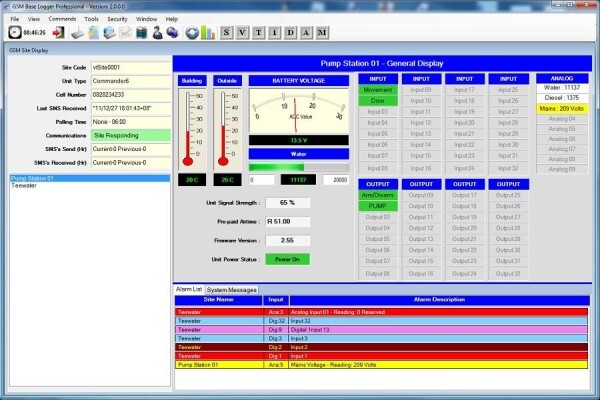The width and height of the screenshot is (600, 400).
Task: Click the T letter toolbar button
Action: click(258, 33)
